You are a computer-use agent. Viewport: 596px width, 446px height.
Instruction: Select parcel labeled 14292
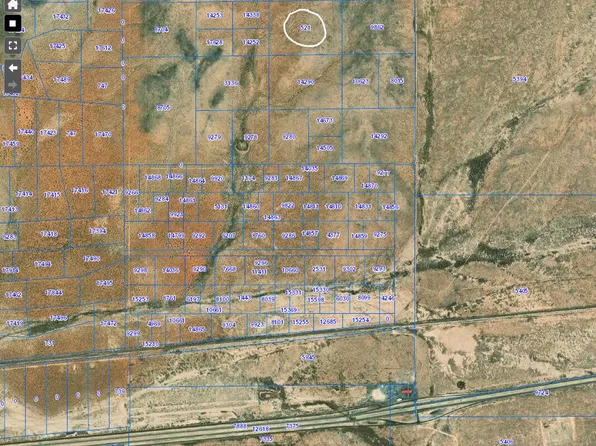[x=379, y=136]
